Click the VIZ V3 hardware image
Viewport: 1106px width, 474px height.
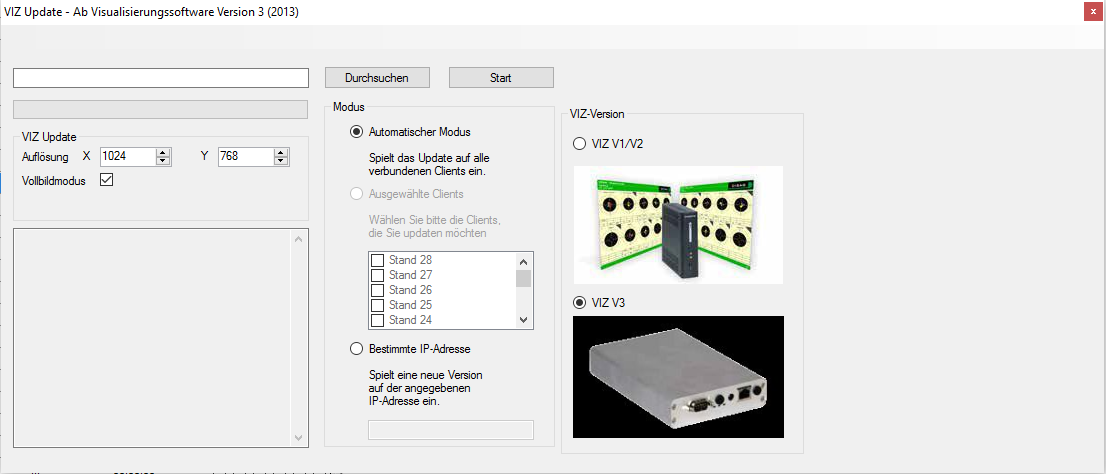[678, 377]
